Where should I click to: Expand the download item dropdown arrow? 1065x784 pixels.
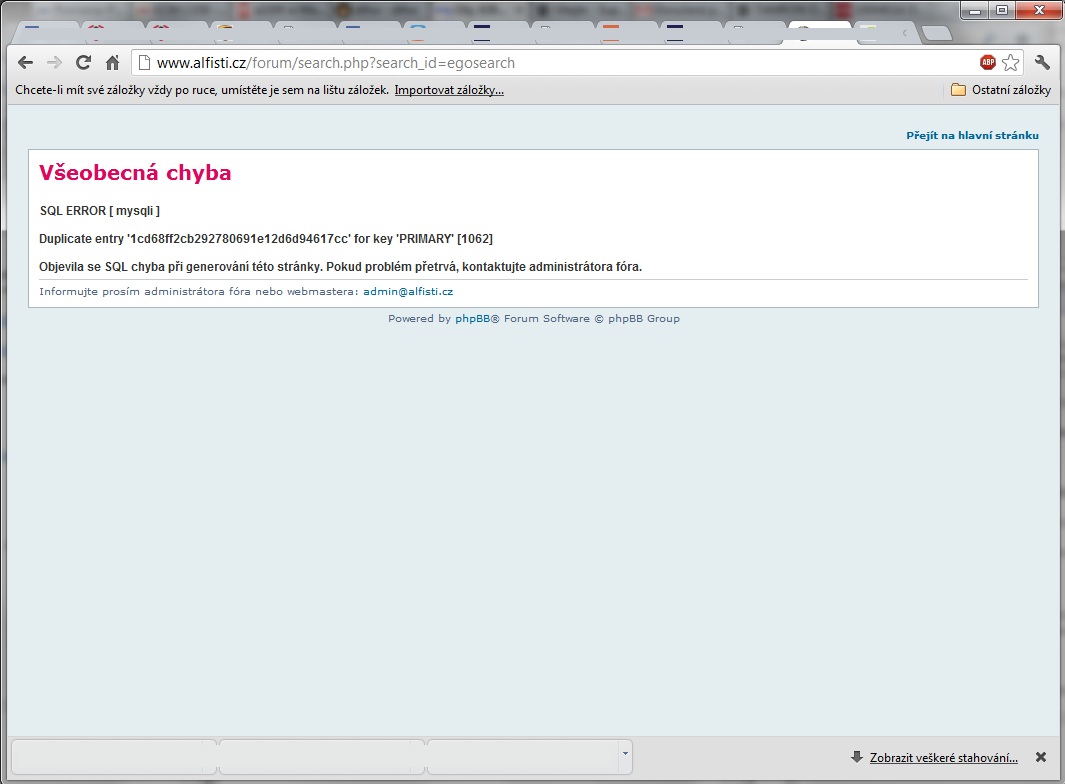625,753
